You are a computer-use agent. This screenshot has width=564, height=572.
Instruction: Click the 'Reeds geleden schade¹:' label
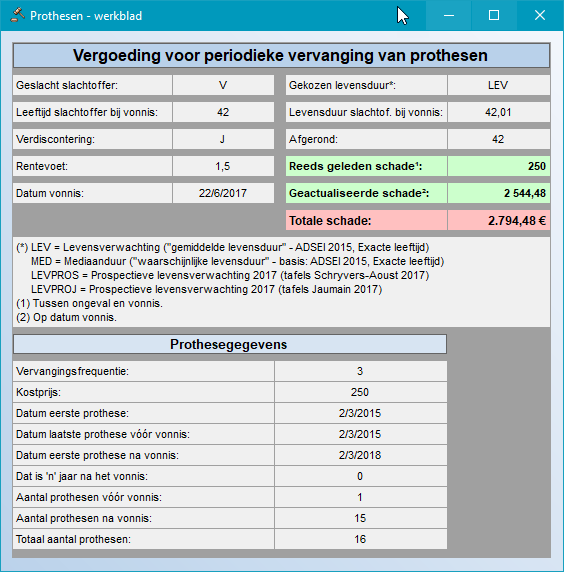coord(366,166)
